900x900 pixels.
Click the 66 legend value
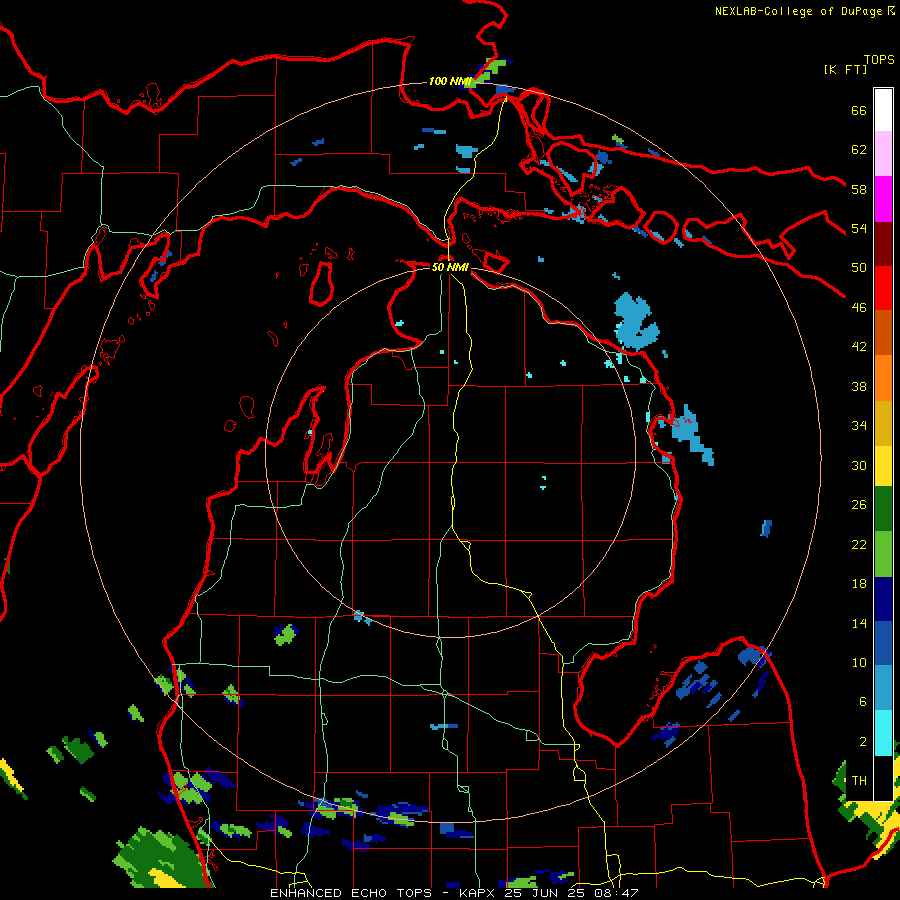(859, 110)
